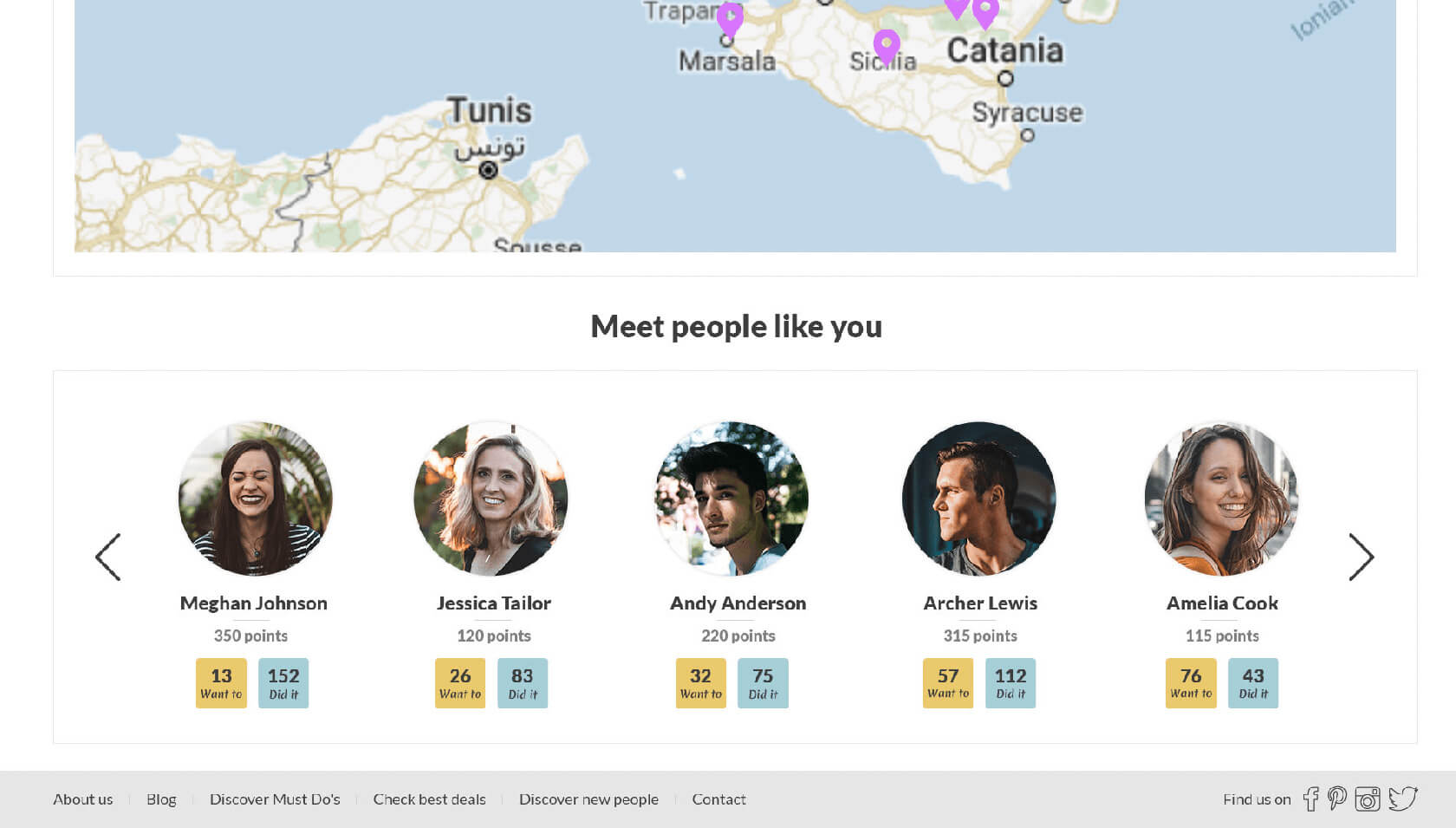Viewport: 1456px width, 828px height.
Task: Open Meghan Johnson's profile photo
Action: (x=255, y=499)
